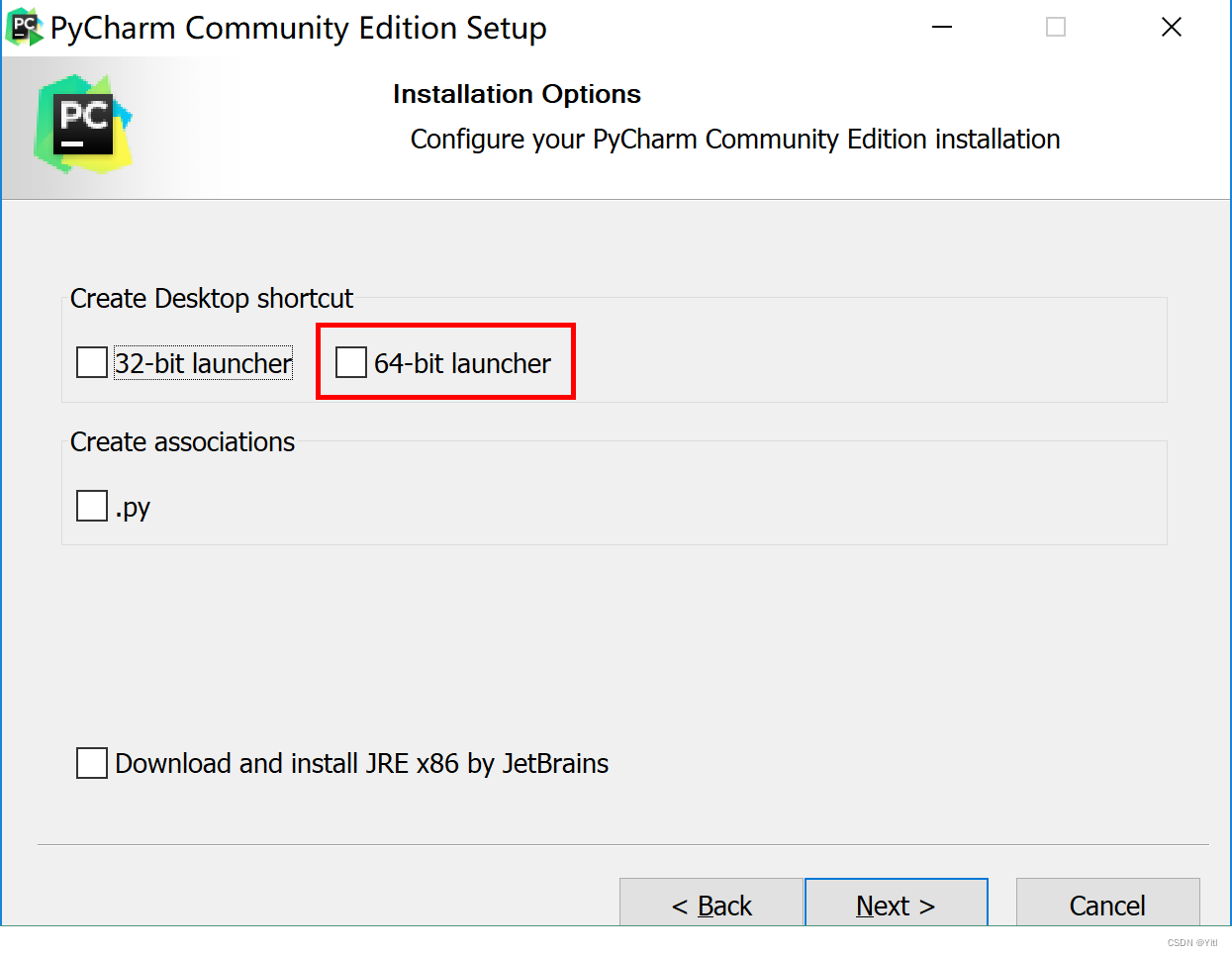
Task: Click the "64-bit launcher" label text
Action: point(461,363)
